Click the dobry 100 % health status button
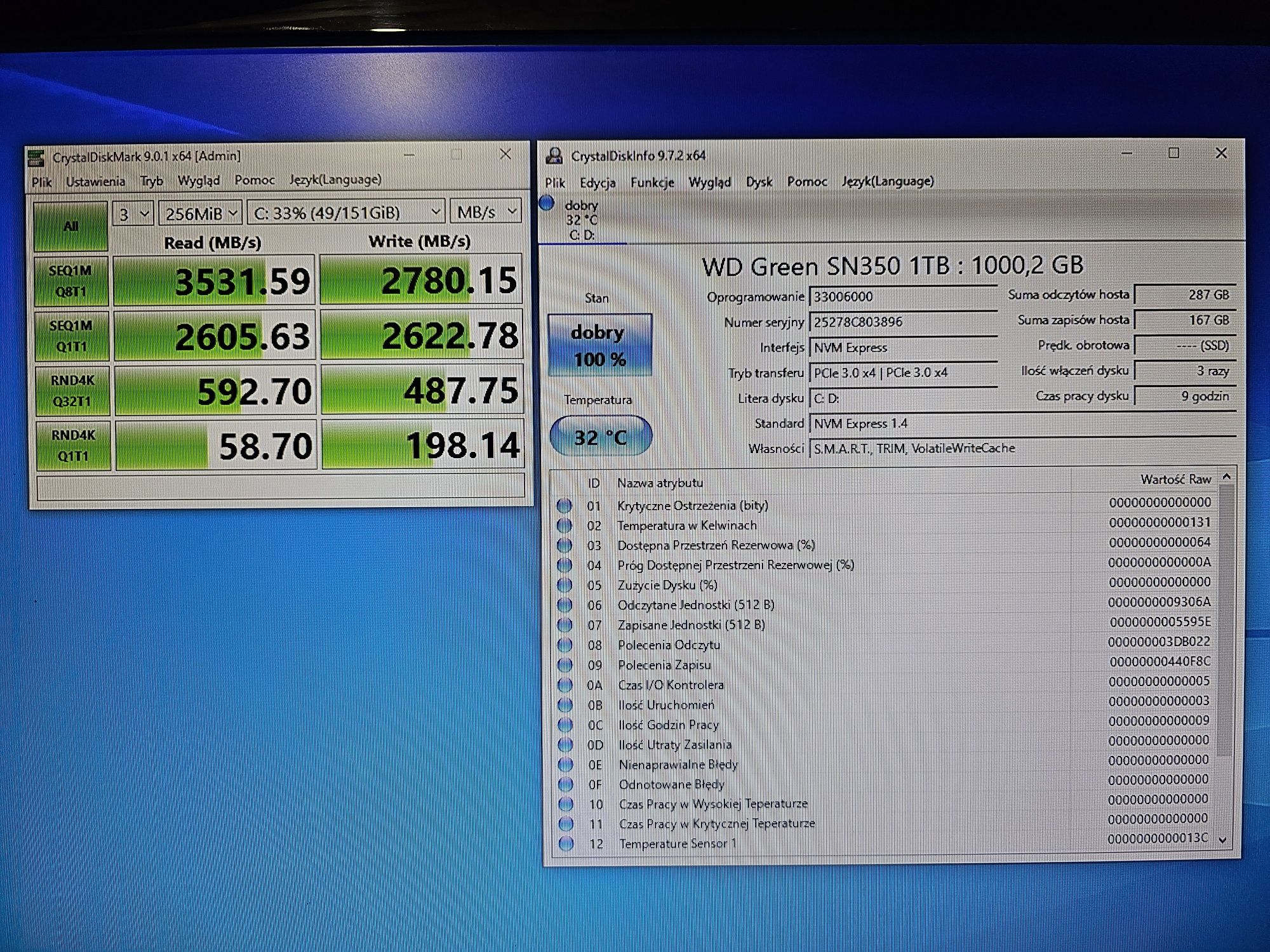Viewport: 1270px width, 952px height. pyautogui.click(x=599, y=345)
